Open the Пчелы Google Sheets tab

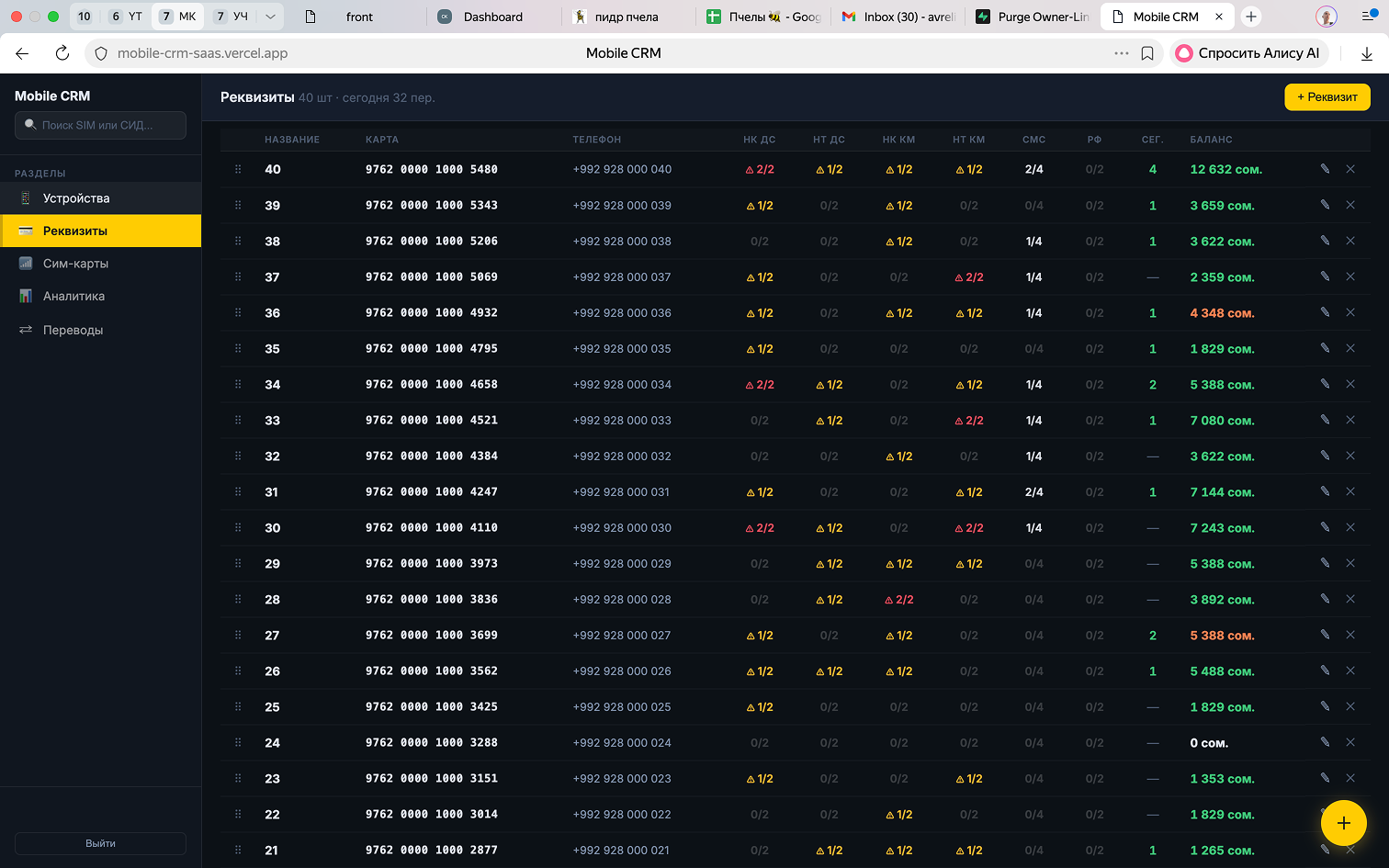point(764,17)
